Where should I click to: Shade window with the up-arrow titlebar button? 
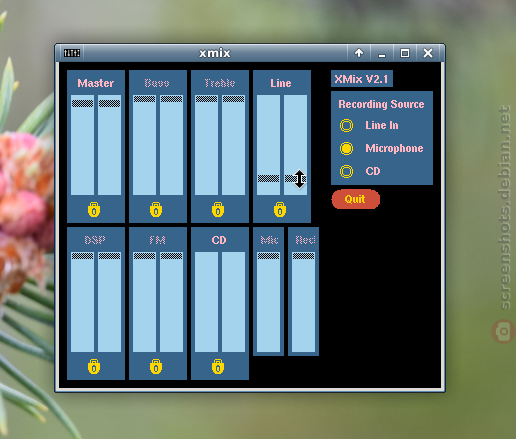point(359,53)
